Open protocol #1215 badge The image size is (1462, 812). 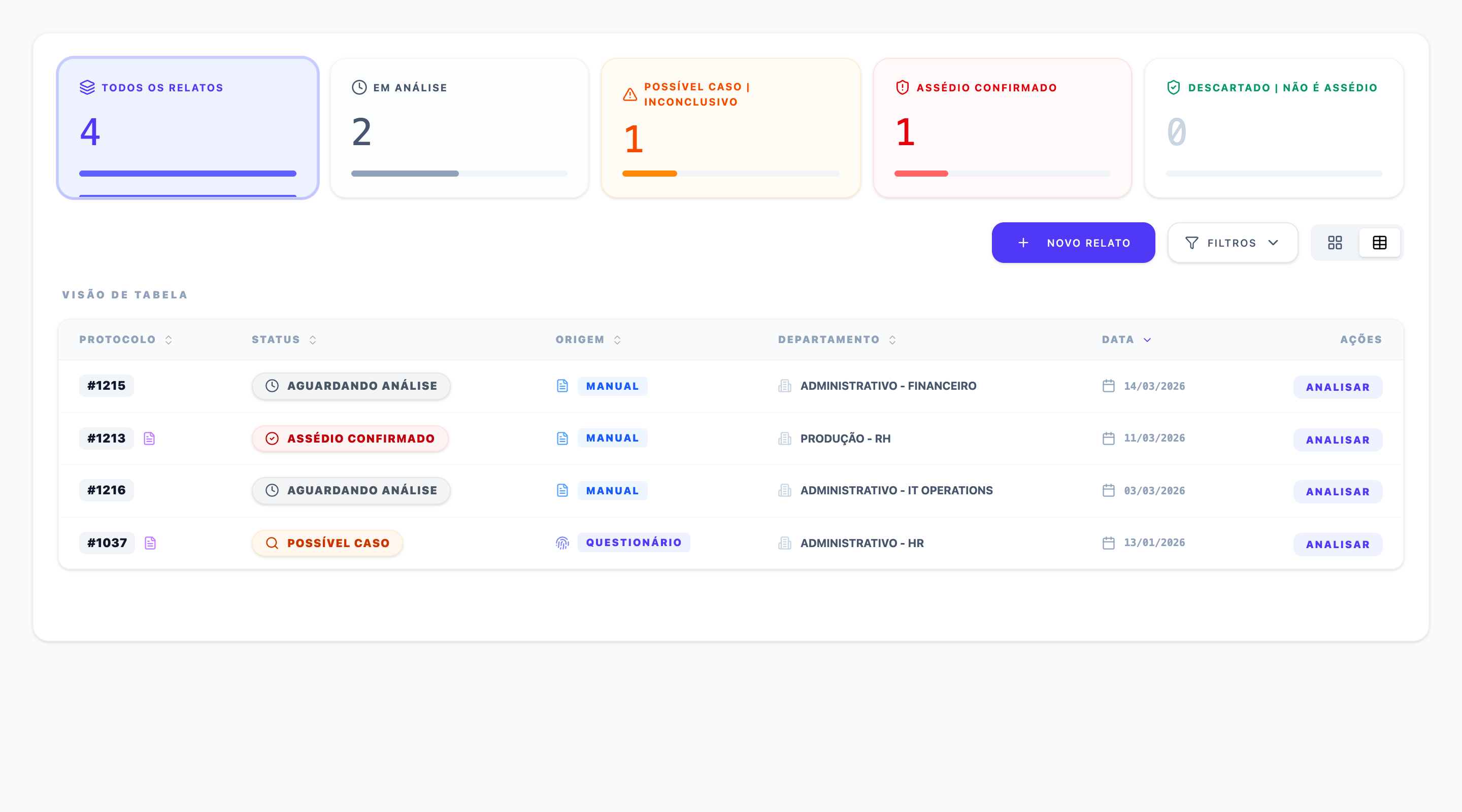coord(106,386)
